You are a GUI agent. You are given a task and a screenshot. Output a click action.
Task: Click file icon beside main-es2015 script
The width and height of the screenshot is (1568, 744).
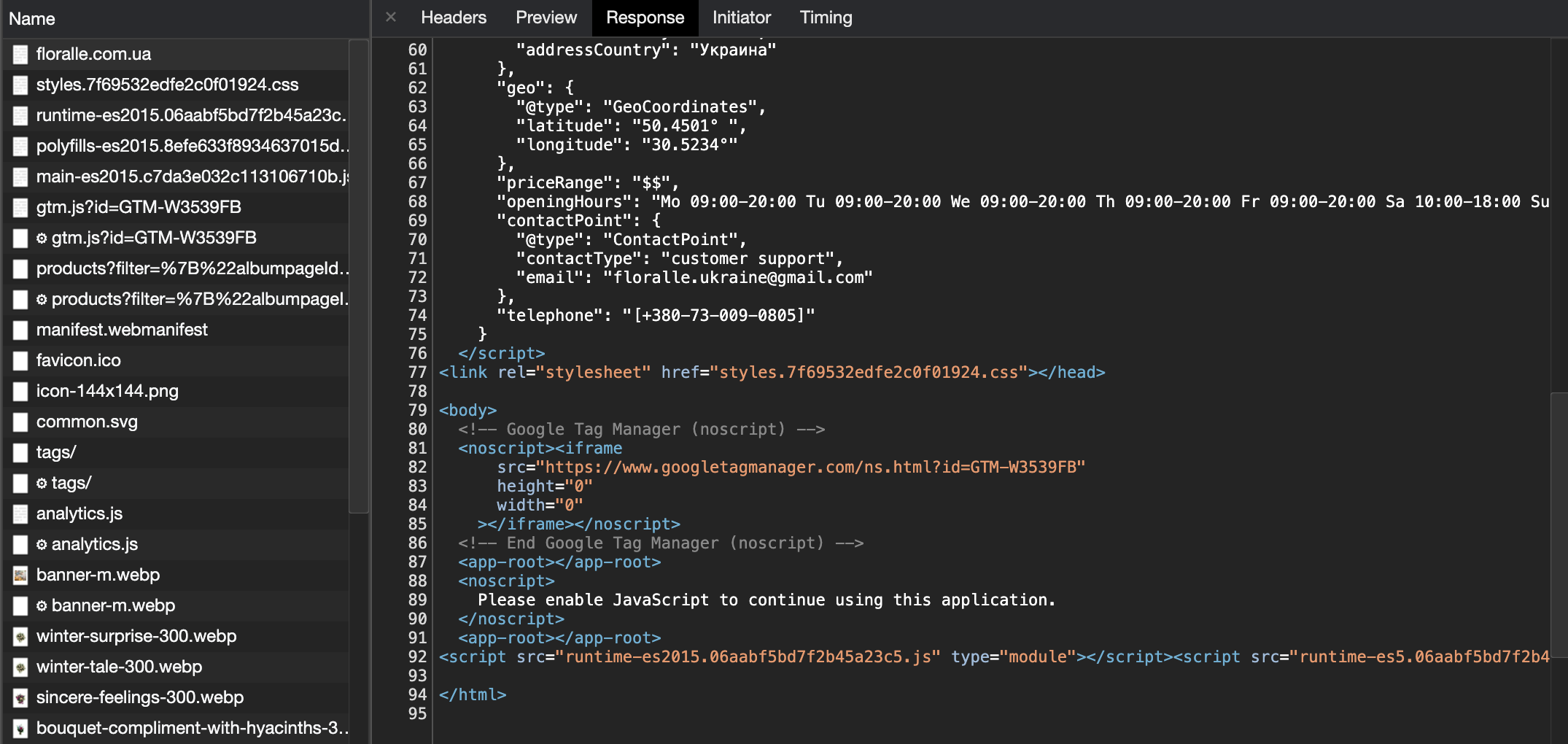coord(20,177)
